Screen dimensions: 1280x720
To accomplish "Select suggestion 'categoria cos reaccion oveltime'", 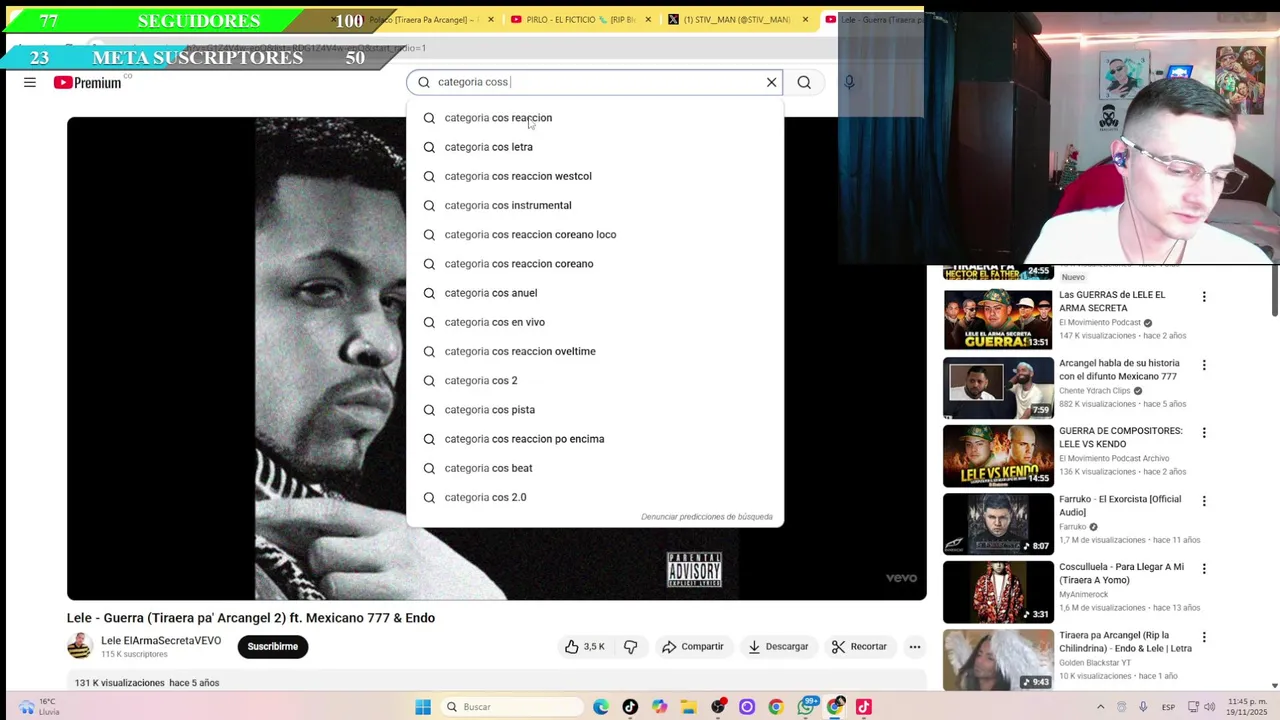I will coord(595,351).
